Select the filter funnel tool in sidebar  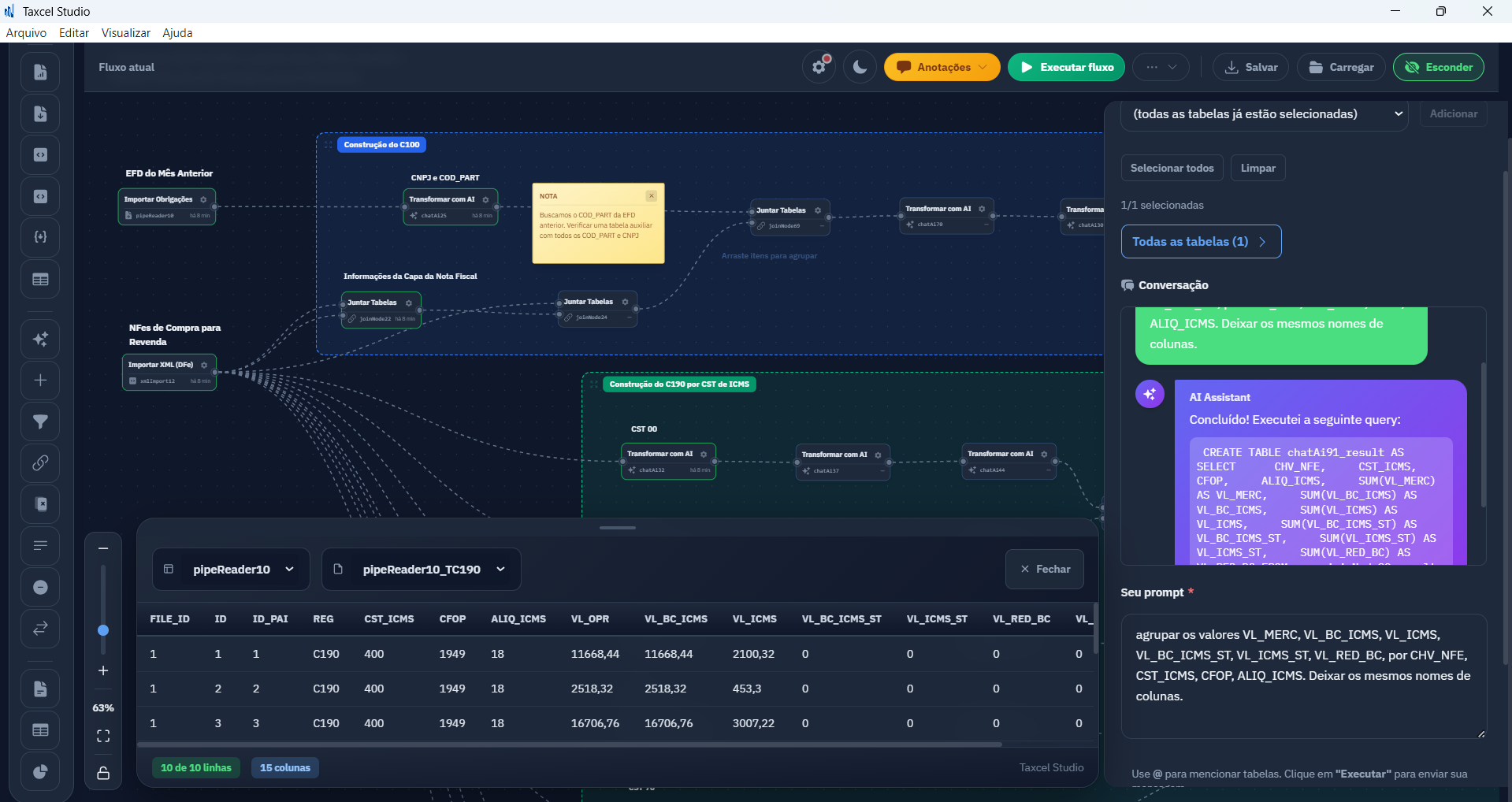click(40, 421)
